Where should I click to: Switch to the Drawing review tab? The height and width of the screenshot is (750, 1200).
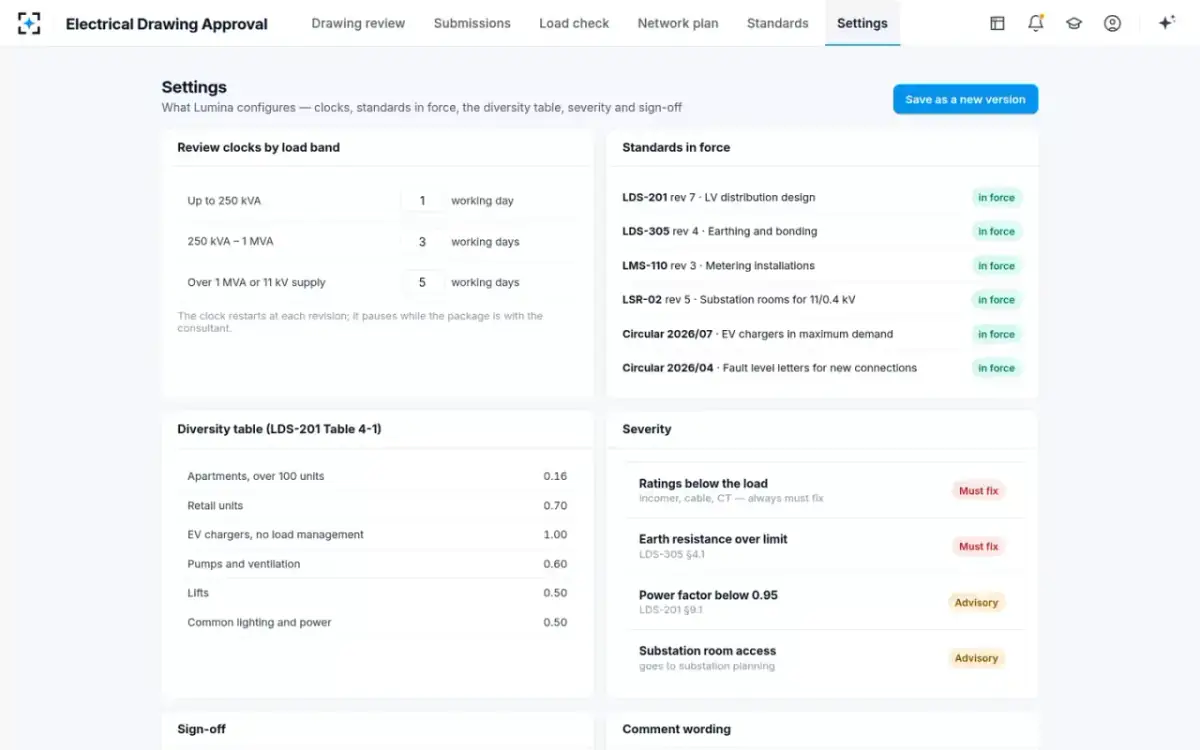358,23
